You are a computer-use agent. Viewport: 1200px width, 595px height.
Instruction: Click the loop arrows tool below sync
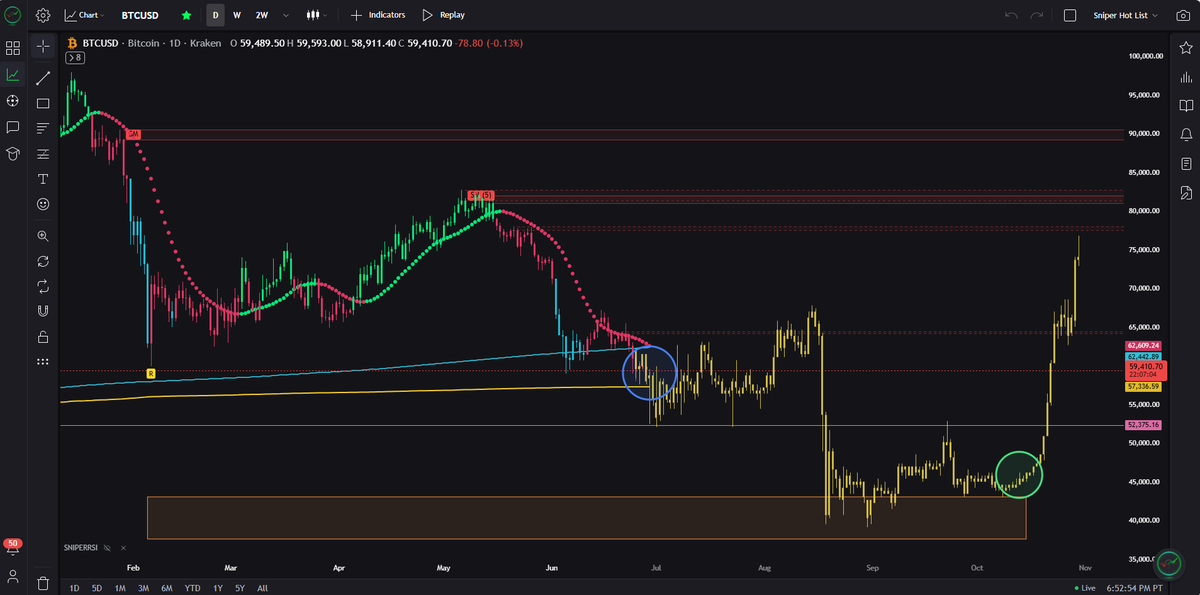[43, 286]
